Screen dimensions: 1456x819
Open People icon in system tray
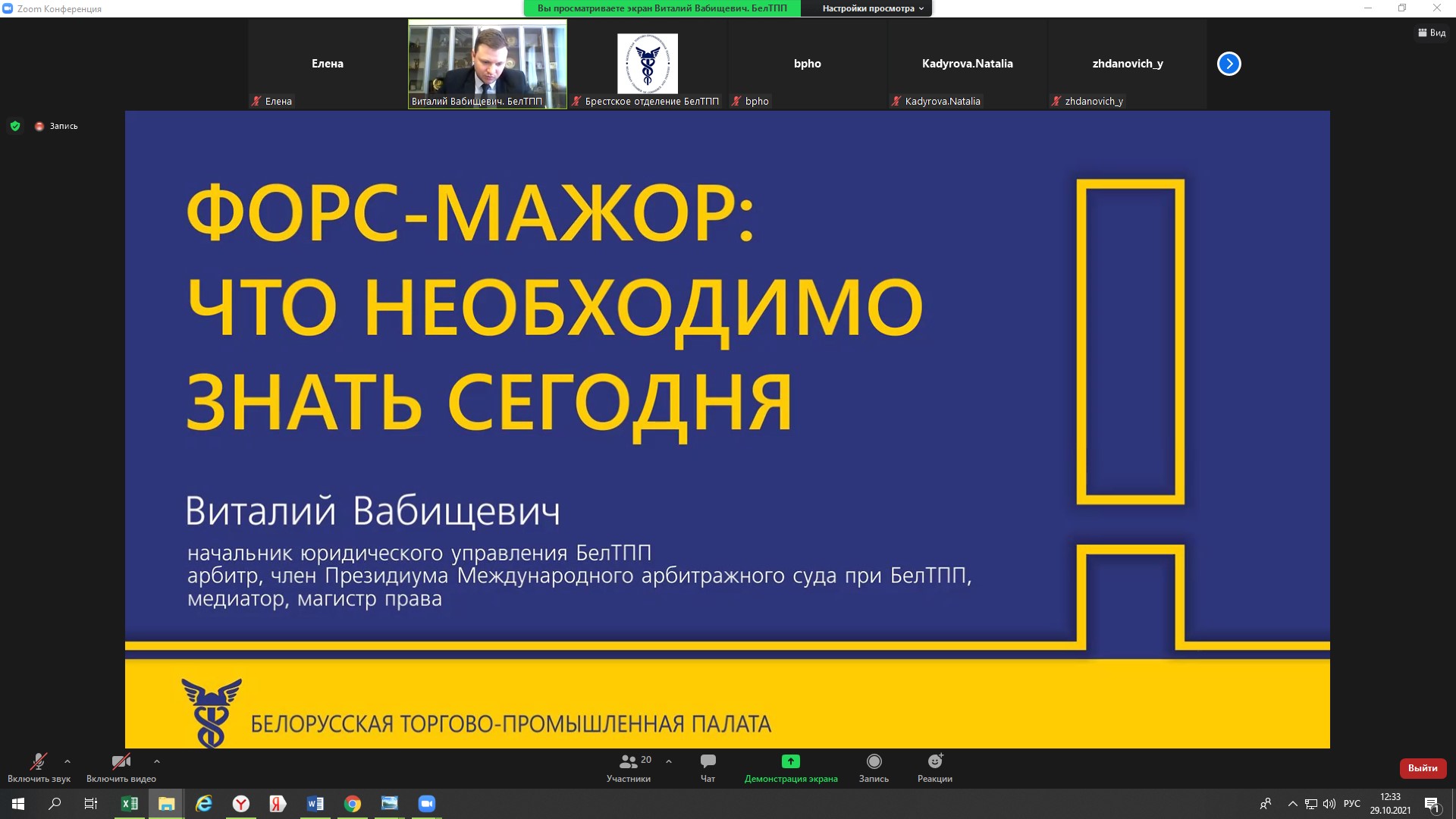click(x=1265, y=804)
